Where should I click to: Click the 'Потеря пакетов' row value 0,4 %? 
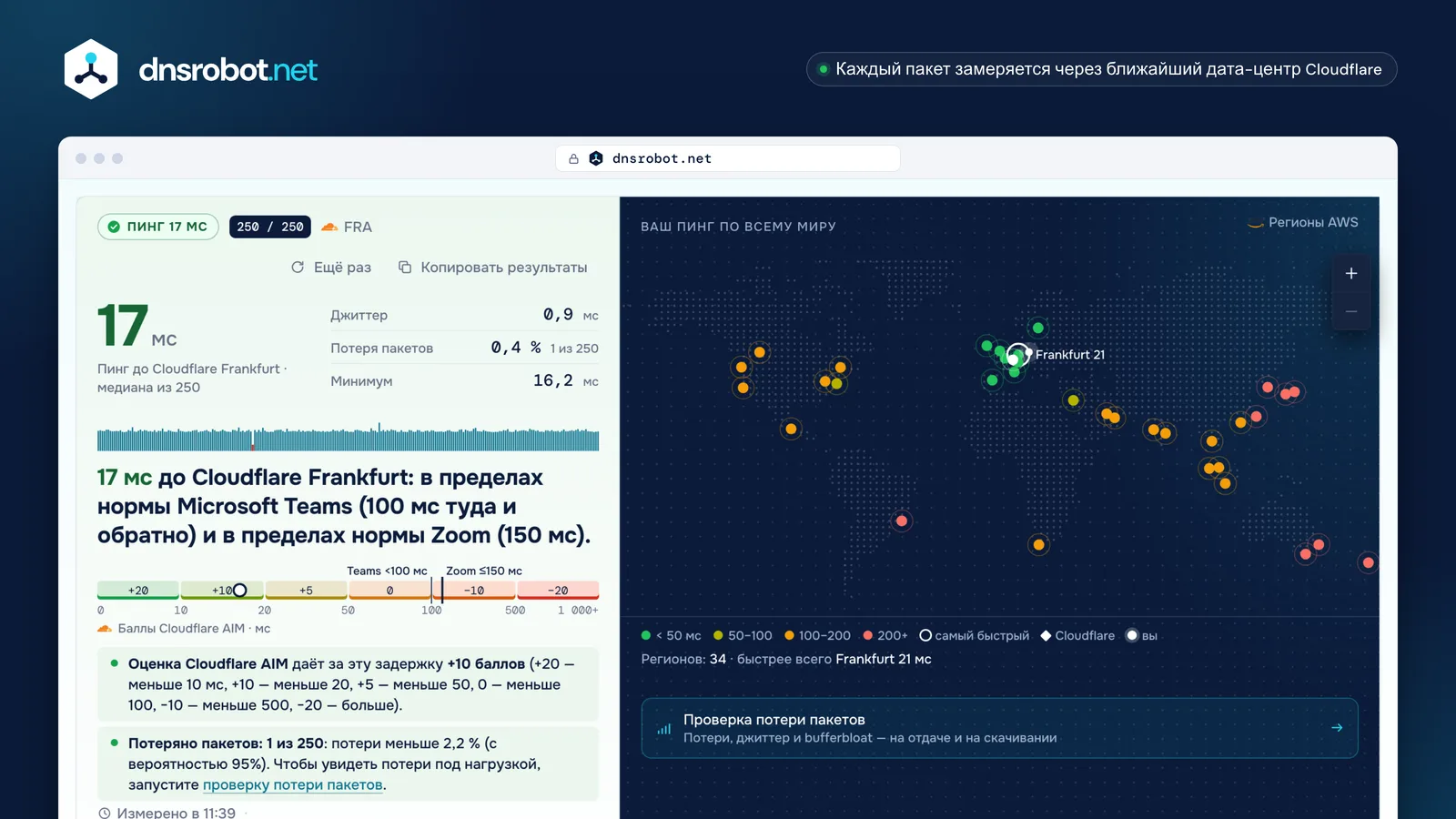(x=516, y=348)
